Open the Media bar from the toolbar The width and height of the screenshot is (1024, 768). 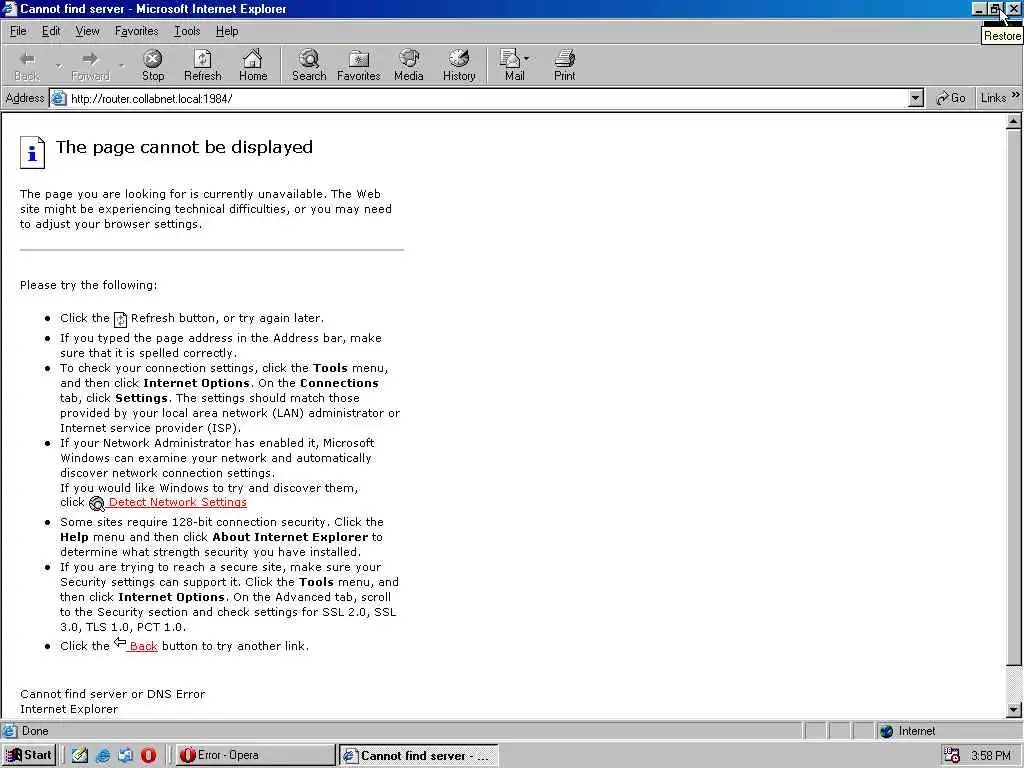[409, 65]
